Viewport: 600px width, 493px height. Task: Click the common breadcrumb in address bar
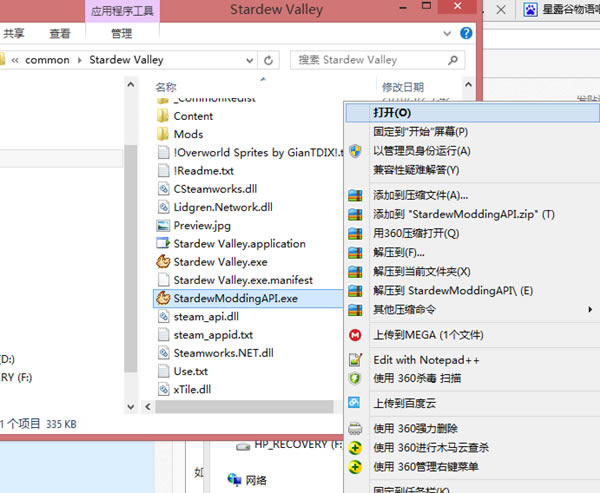[x=48, y=60]
